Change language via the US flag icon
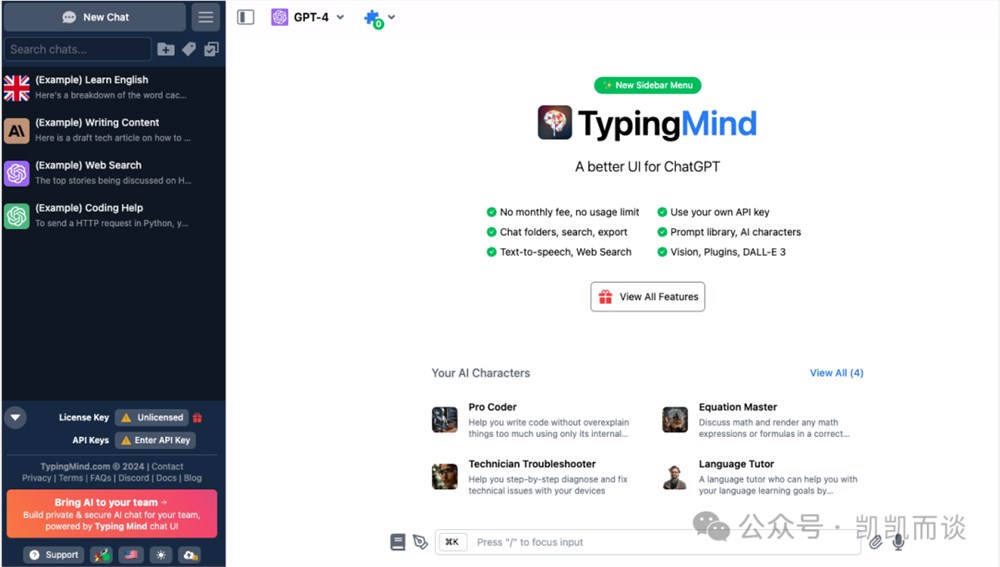The width and height of the screenshot is (1000, 567). pyautogui.click(x=131, y=555)
